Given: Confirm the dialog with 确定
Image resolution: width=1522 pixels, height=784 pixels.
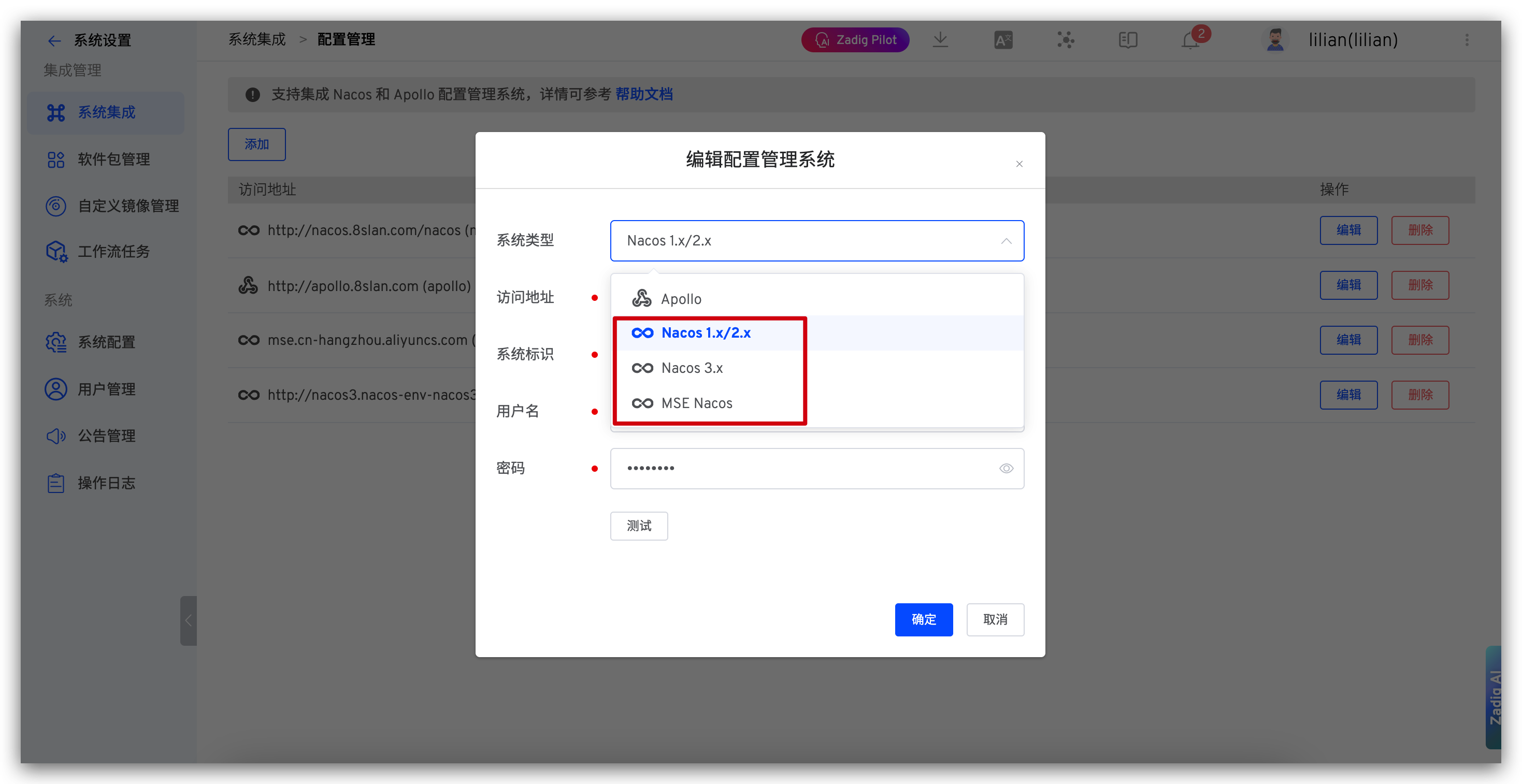Looking at the screenshot, I should tap(924, 619).
